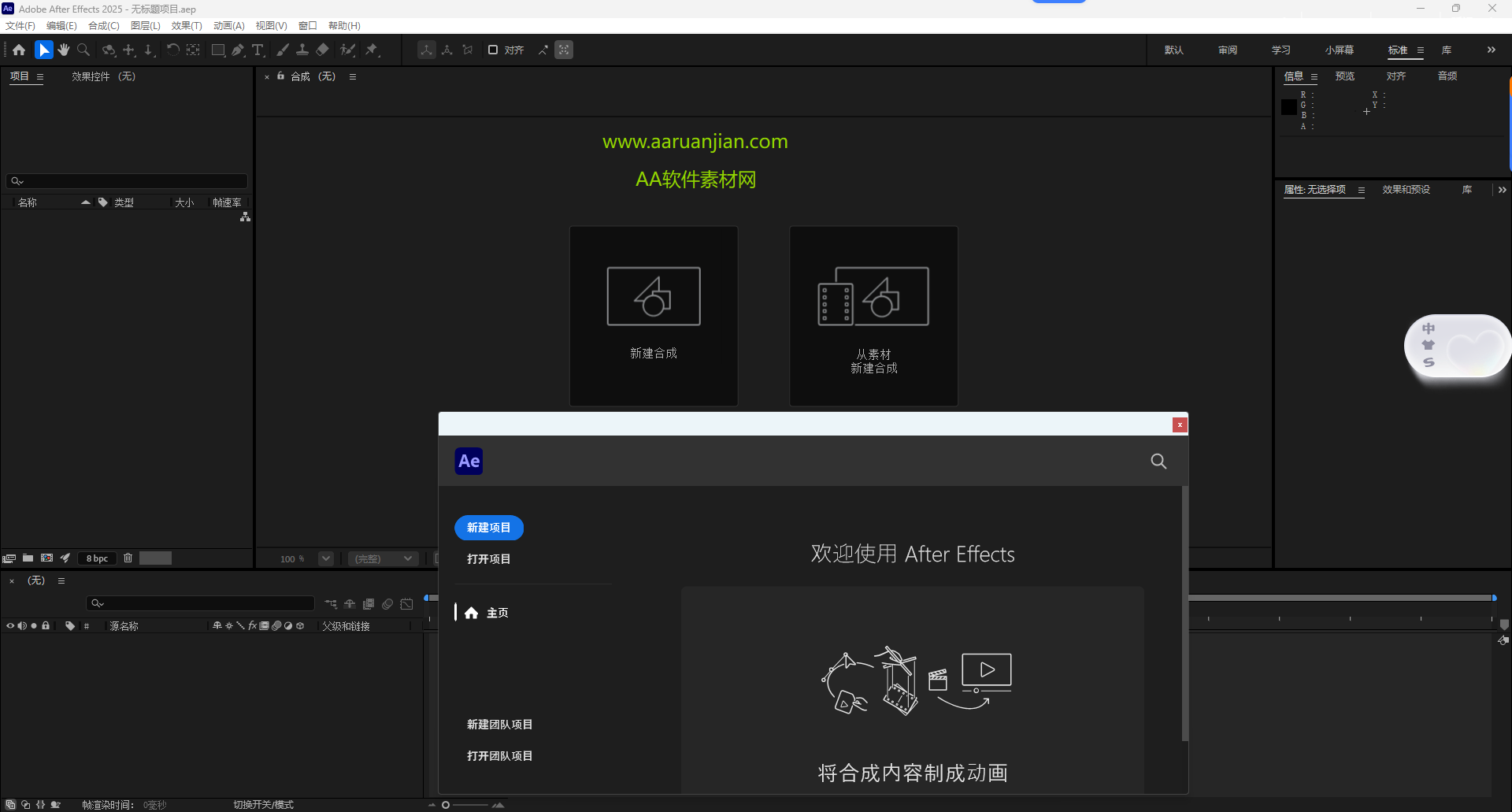Open the 项目 panel menu
The width and height of the screenshot is (1512, 812).
coord(38,76)
